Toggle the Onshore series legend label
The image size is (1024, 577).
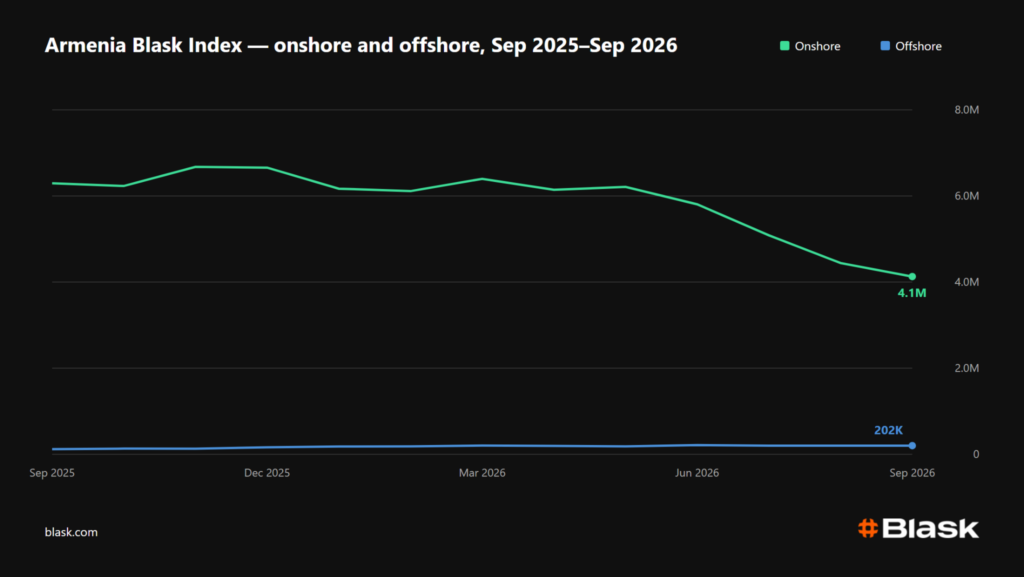coord(817,46)
